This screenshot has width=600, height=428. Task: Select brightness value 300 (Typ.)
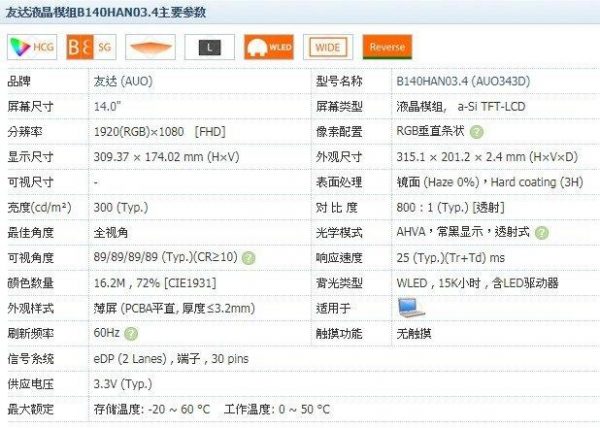pos(121,207)
